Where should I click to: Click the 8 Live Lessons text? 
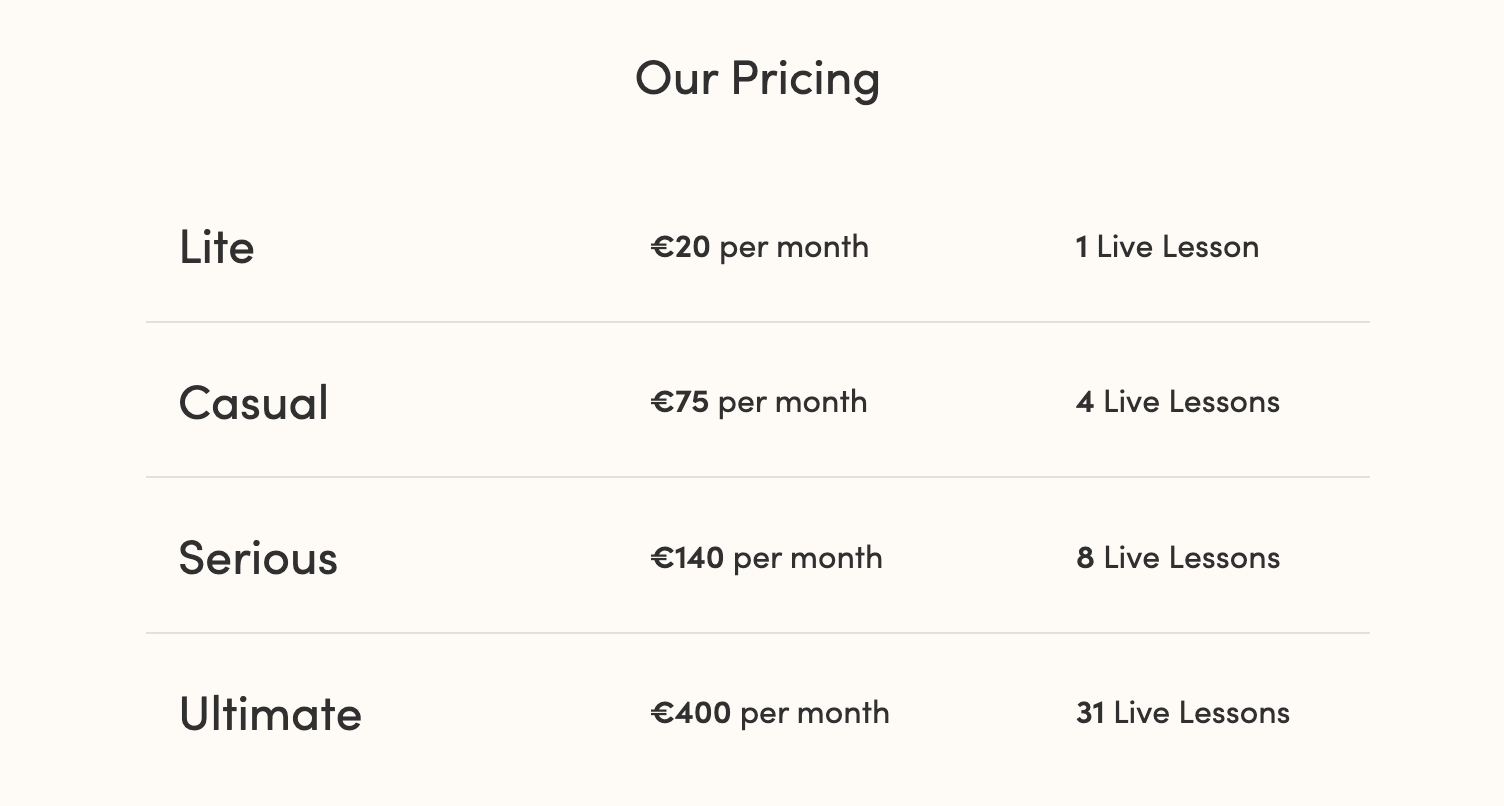(x=1178, y=558)
